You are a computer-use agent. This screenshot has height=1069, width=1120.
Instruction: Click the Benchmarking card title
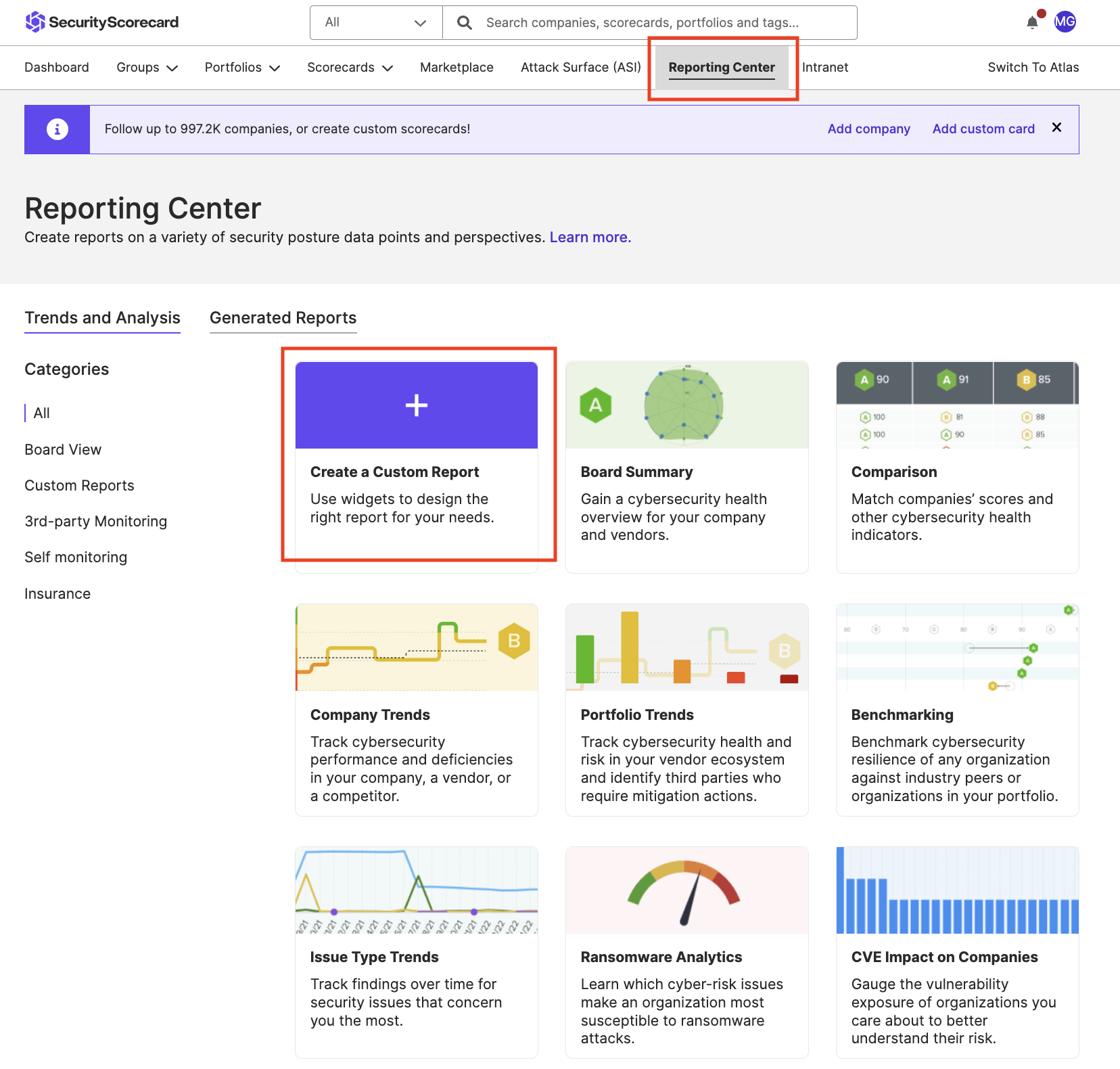click(x=902, y=715)
